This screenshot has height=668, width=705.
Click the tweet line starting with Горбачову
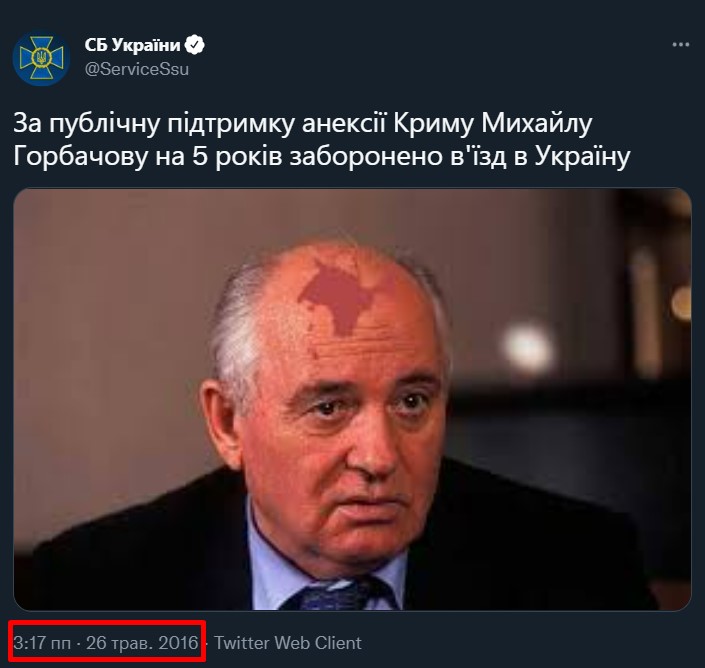tap(321, 157)
